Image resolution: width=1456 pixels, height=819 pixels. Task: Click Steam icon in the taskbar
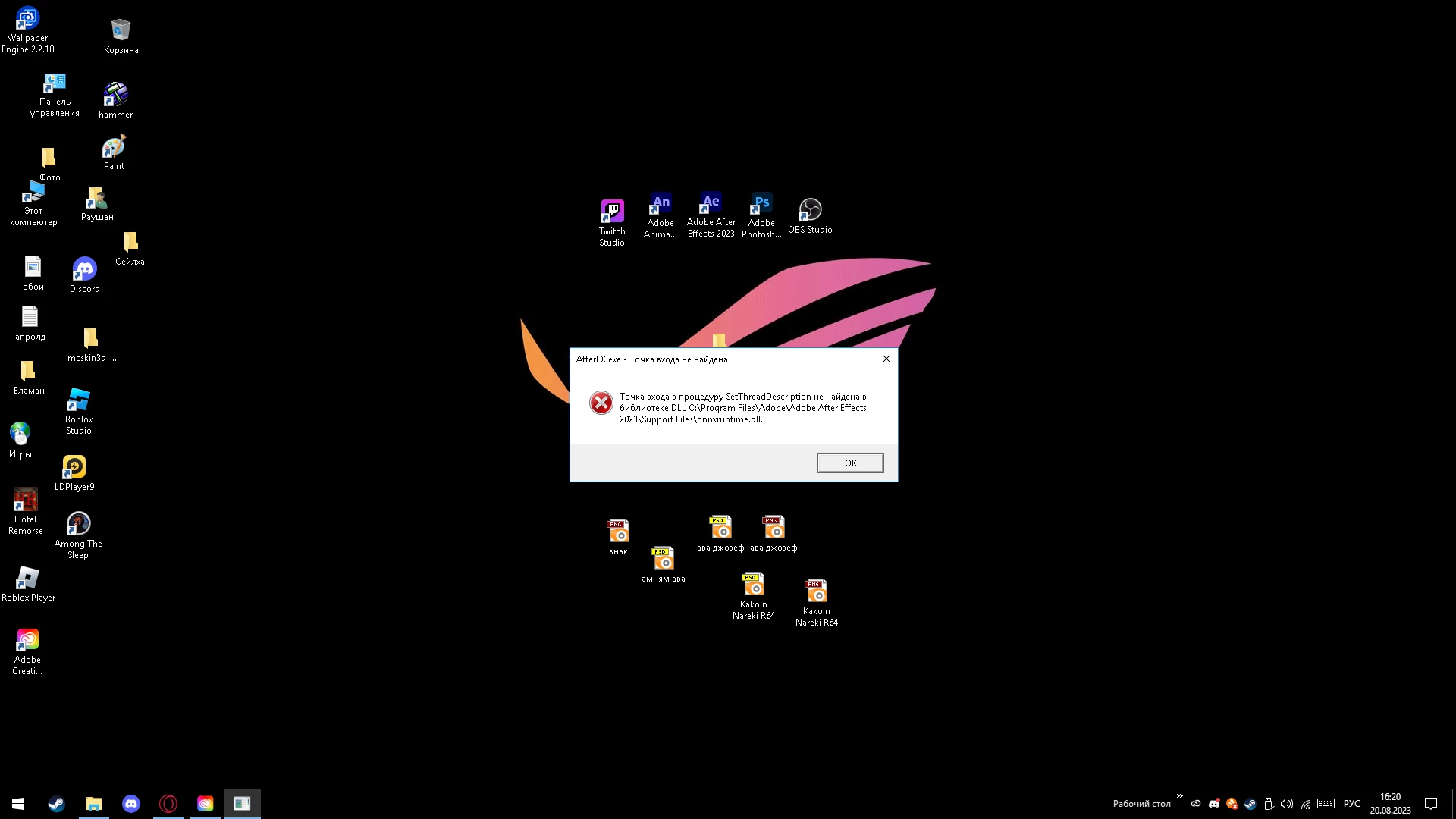pyautogui.click(x=56, y=804)
